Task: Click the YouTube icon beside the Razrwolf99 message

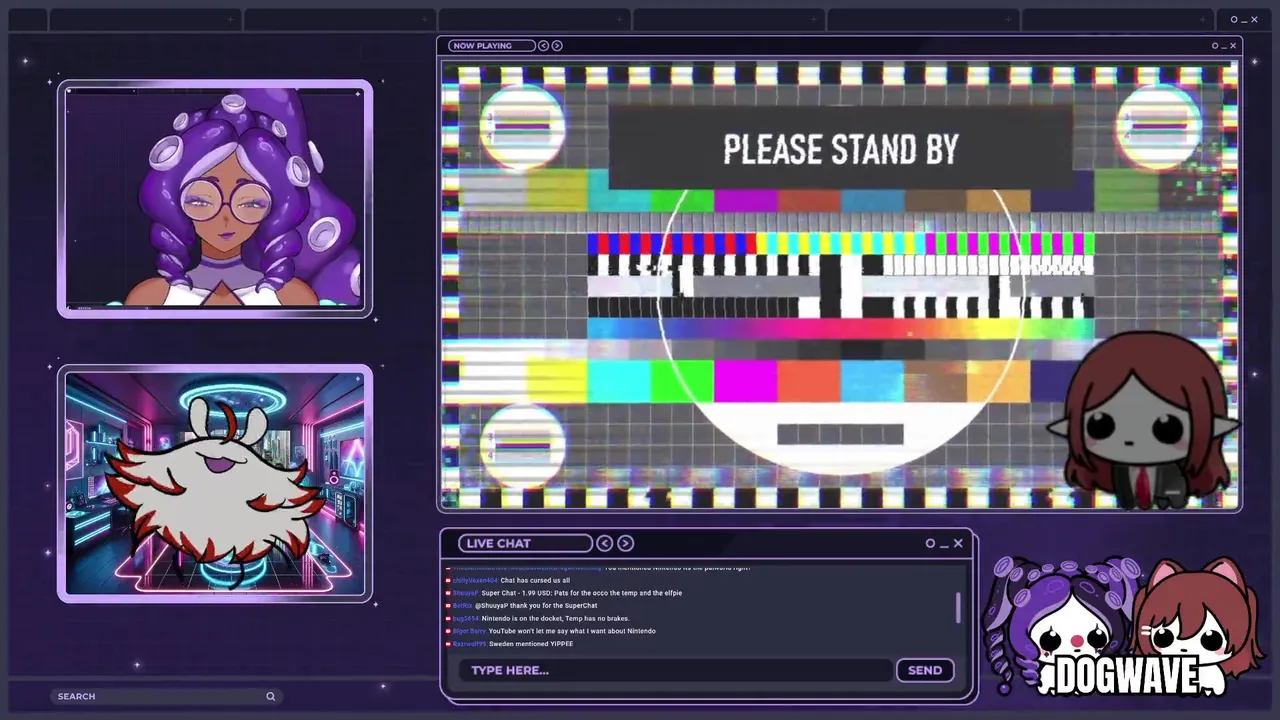Action: 449,644
